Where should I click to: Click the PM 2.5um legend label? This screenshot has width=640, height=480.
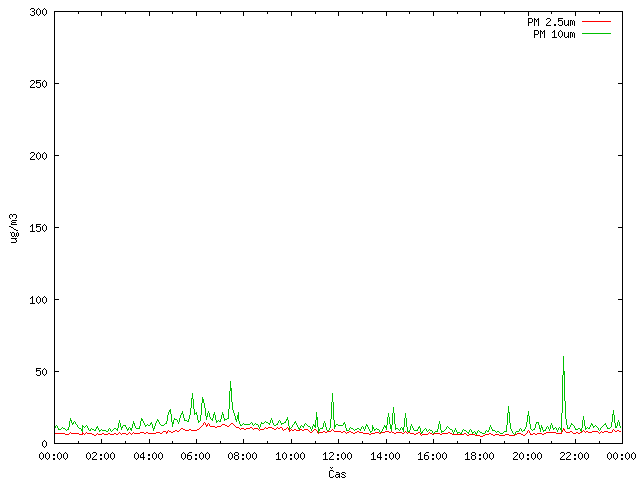tap(551, 22)
